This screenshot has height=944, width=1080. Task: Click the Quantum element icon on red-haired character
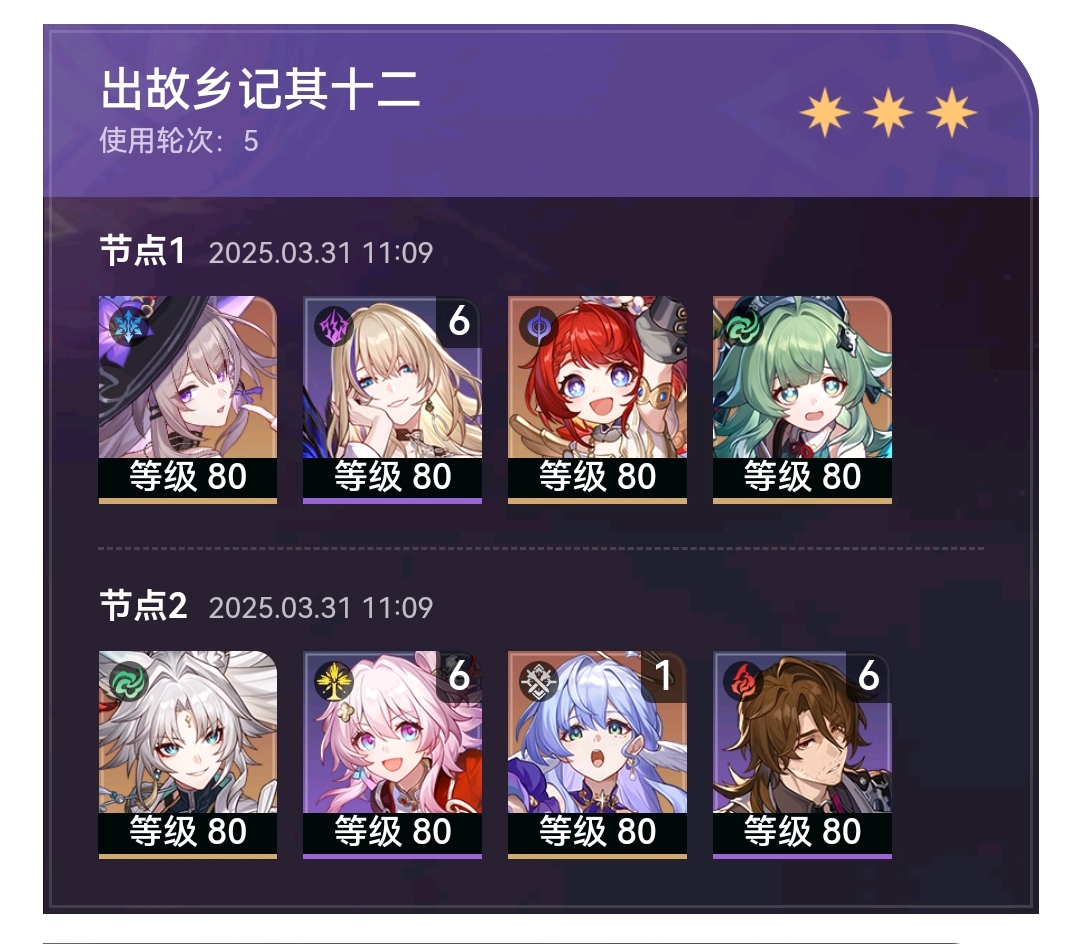click(538, 326)
